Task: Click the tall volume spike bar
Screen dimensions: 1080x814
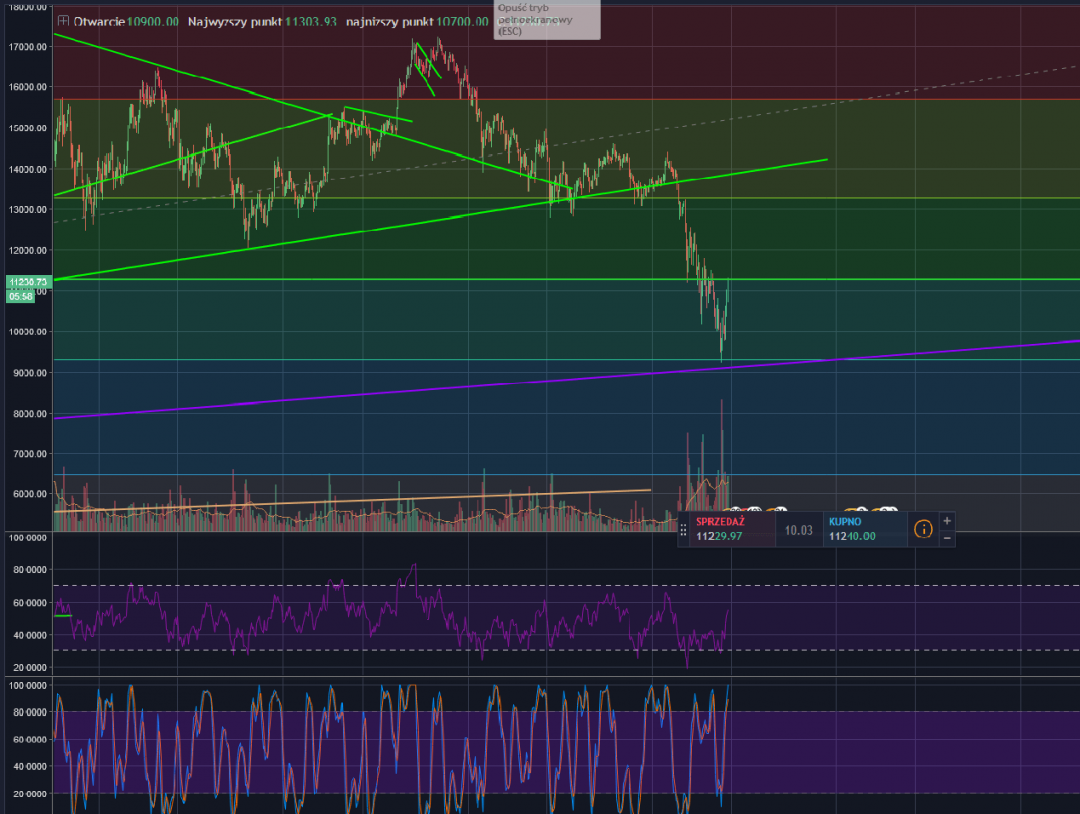Action: point(721,440)
